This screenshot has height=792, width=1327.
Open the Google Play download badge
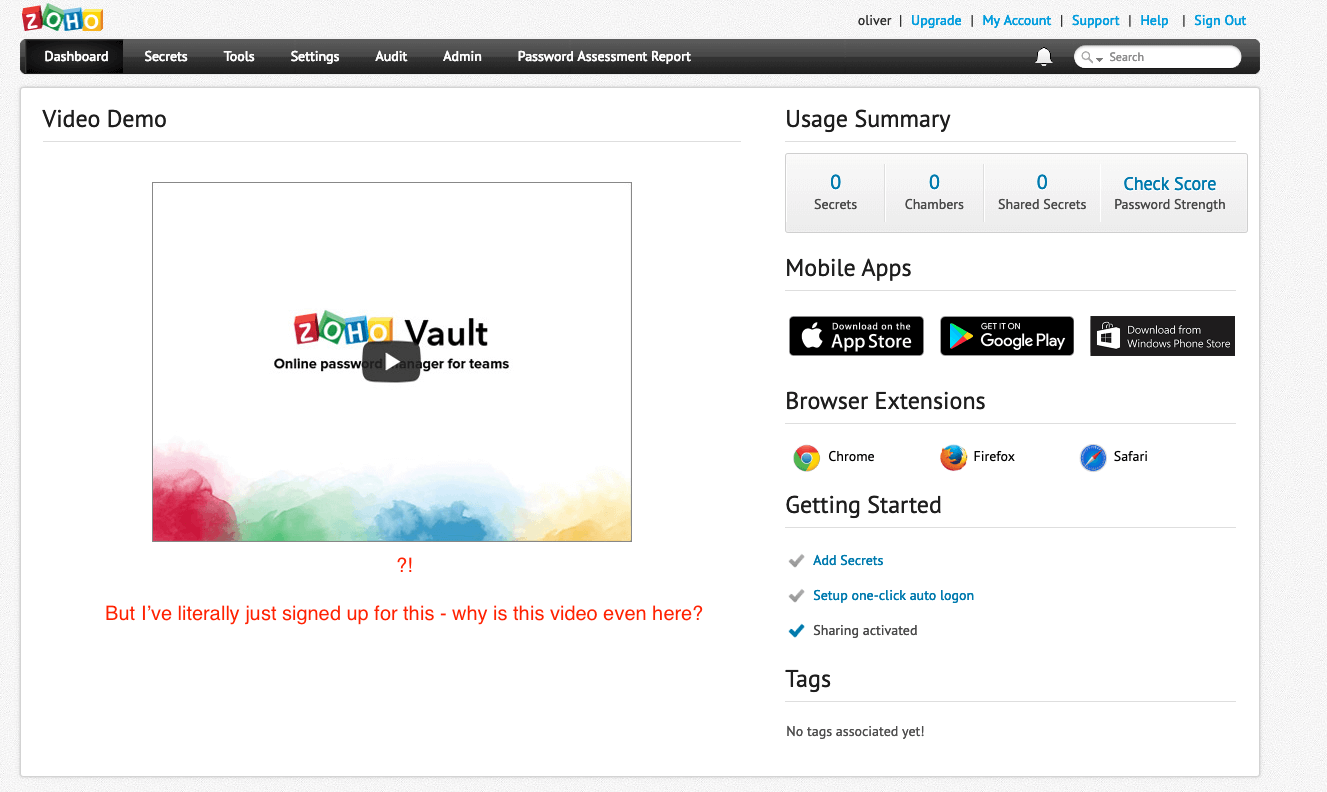tap(1007, 336)
